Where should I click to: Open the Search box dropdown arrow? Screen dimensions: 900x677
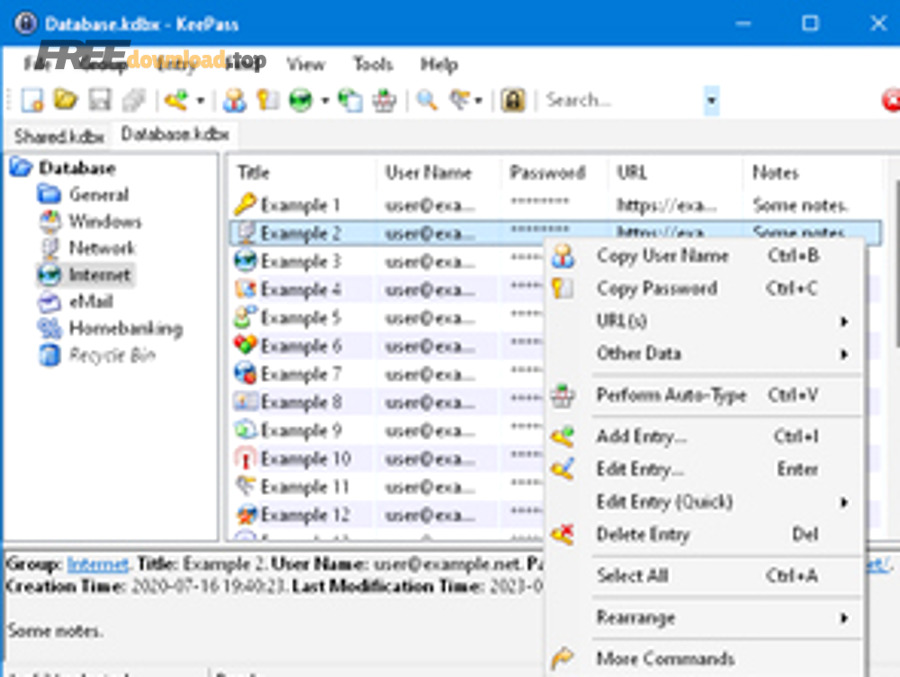click(711, 100)
